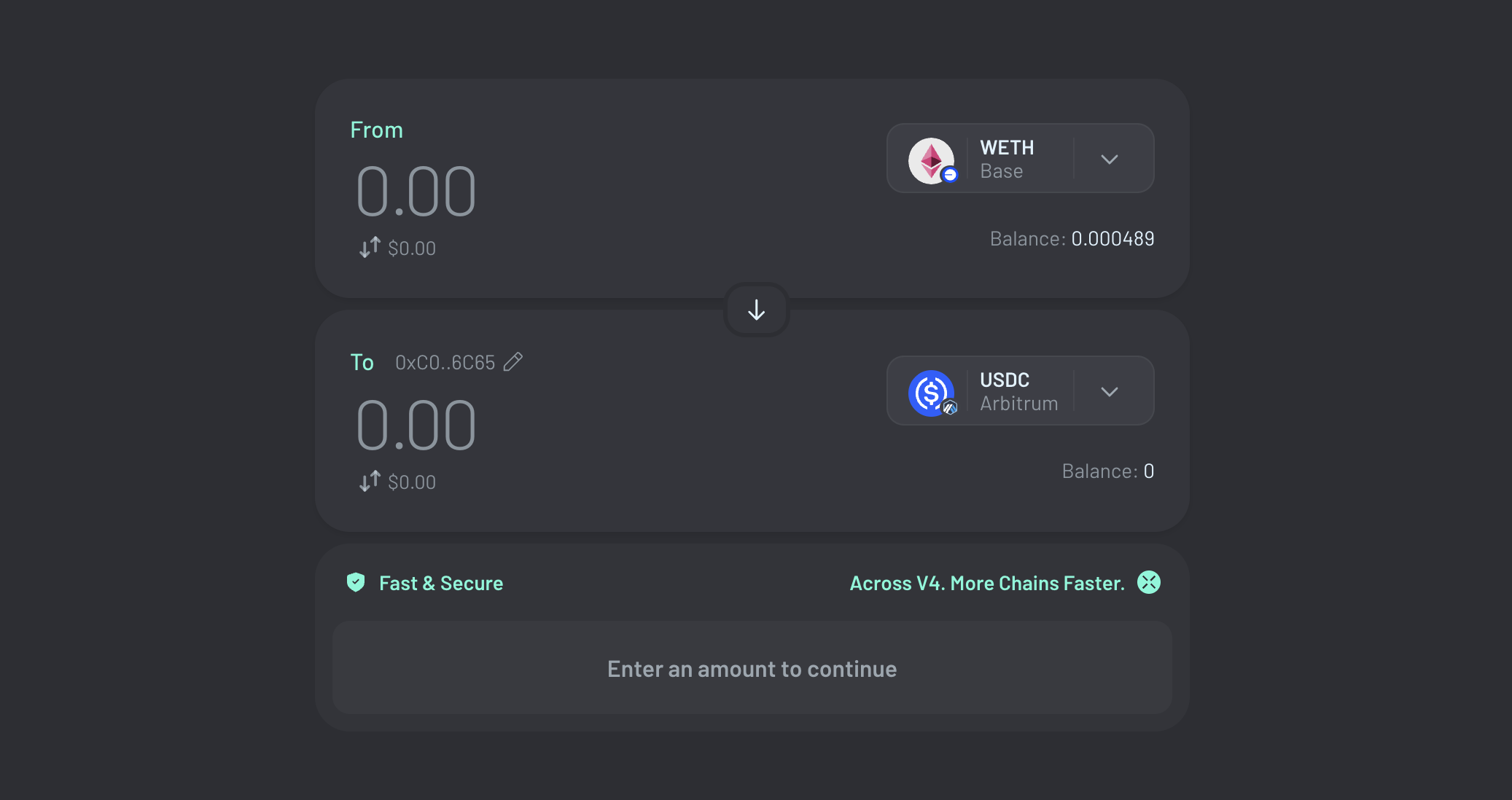
Task: Open Across V4 More Chains Faster link
Action: pyautogui.click(x=987, y=584)
